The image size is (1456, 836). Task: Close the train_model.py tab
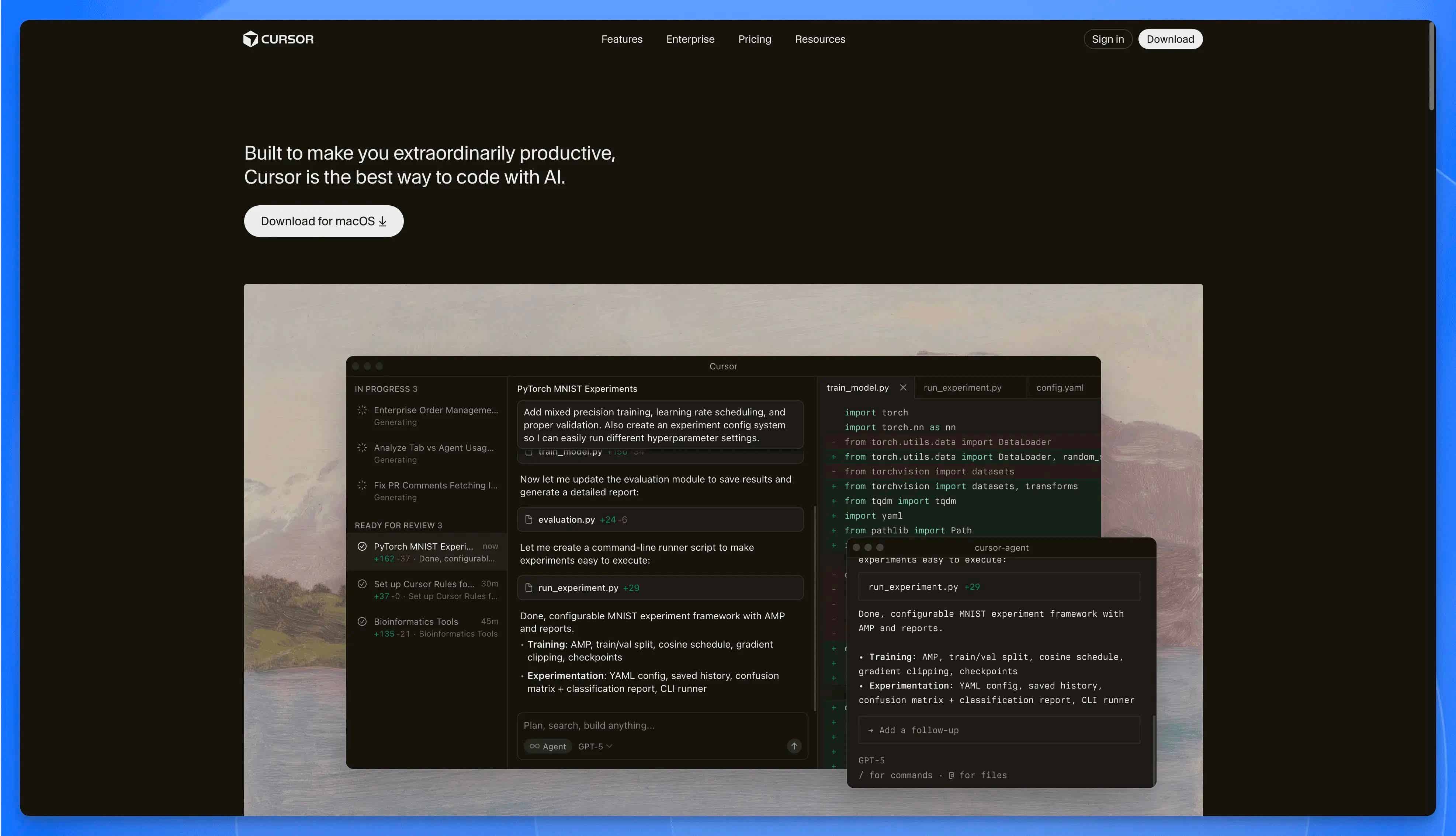[x=903, y=387]
